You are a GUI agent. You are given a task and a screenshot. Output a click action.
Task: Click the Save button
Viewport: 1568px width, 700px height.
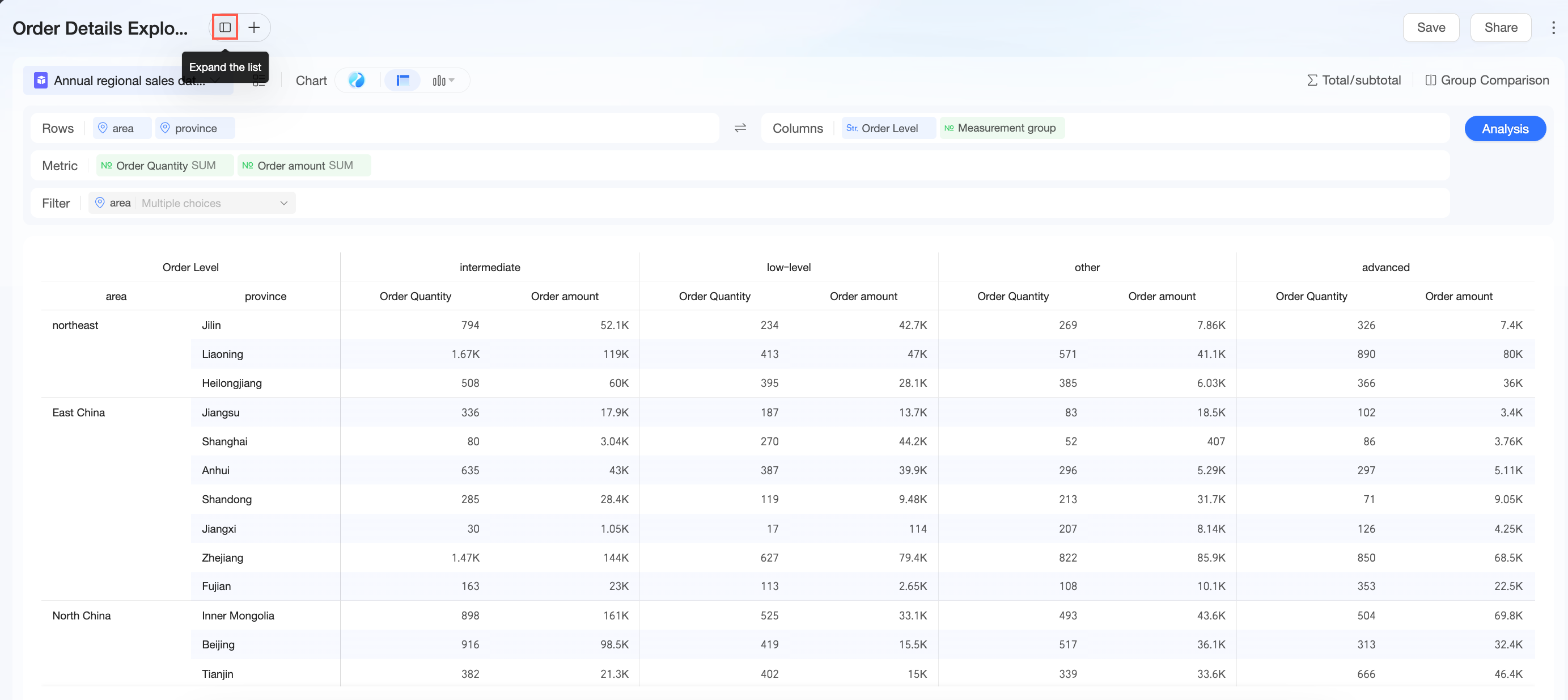coord(1430,27)
